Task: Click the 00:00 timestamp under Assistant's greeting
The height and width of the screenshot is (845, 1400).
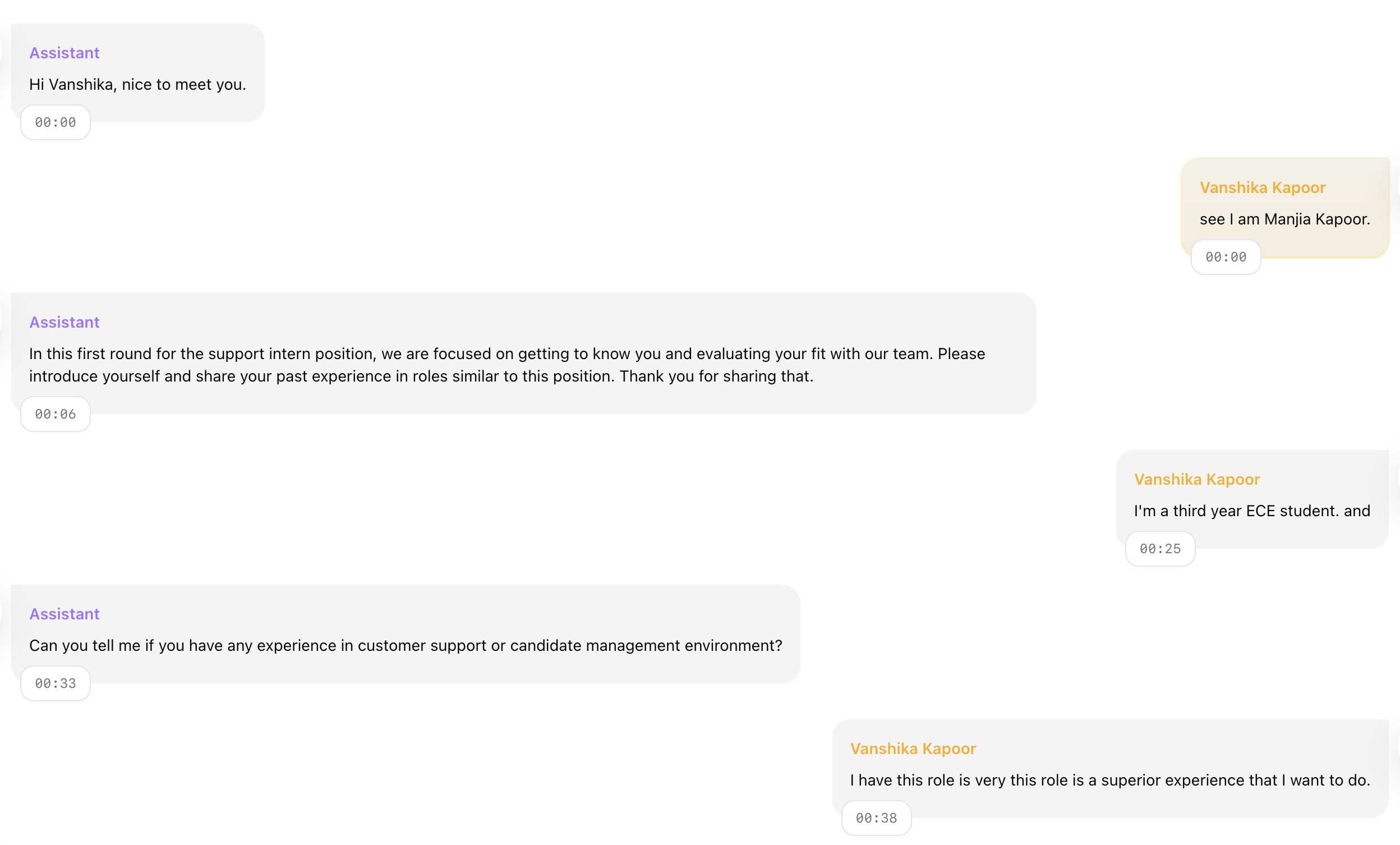Action: pos(55,122)
